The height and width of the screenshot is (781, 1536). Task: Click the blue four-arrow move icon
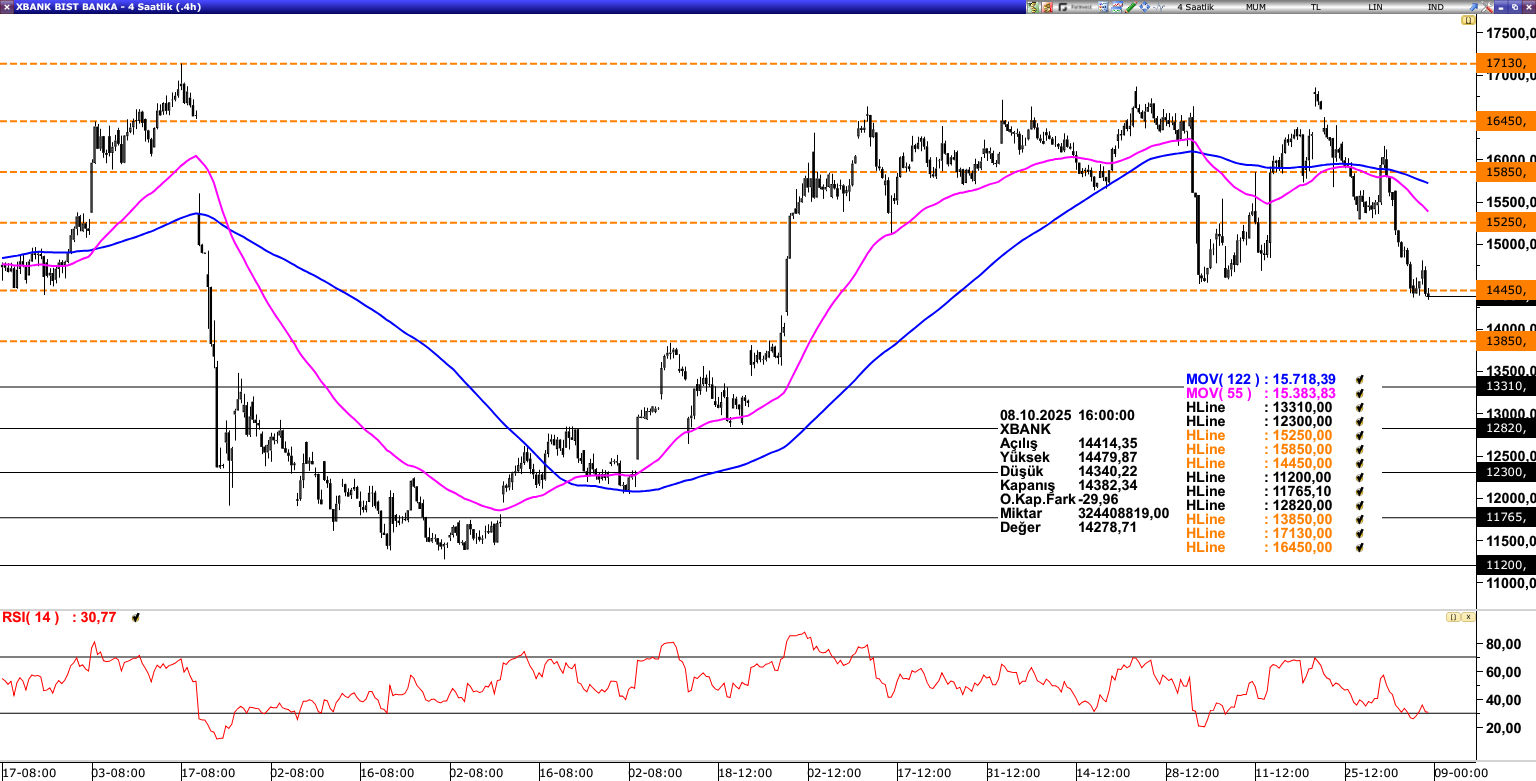click(x=1145, y=7)
